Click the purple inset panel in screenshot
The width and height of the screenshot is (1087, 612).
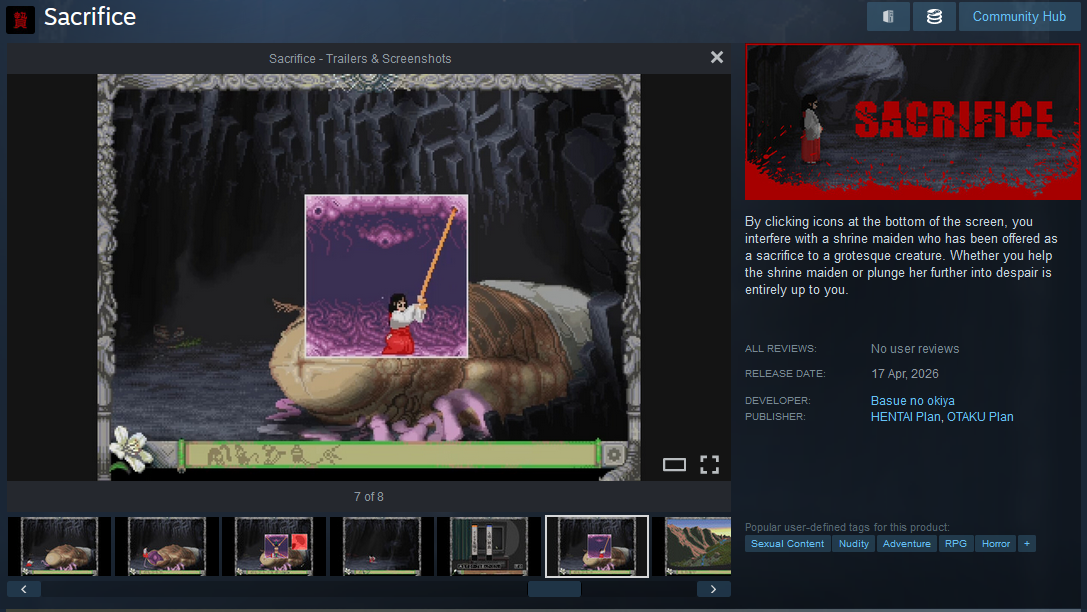[386, 276]
